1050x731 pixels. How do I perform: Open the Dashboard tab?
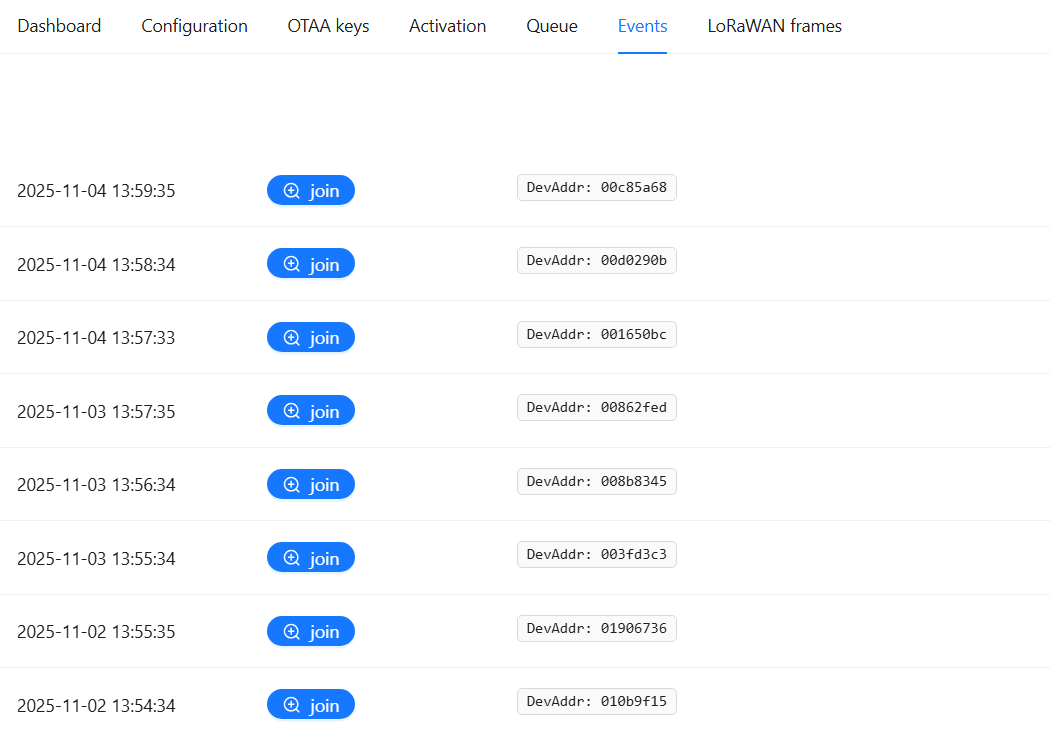point(59,26)
